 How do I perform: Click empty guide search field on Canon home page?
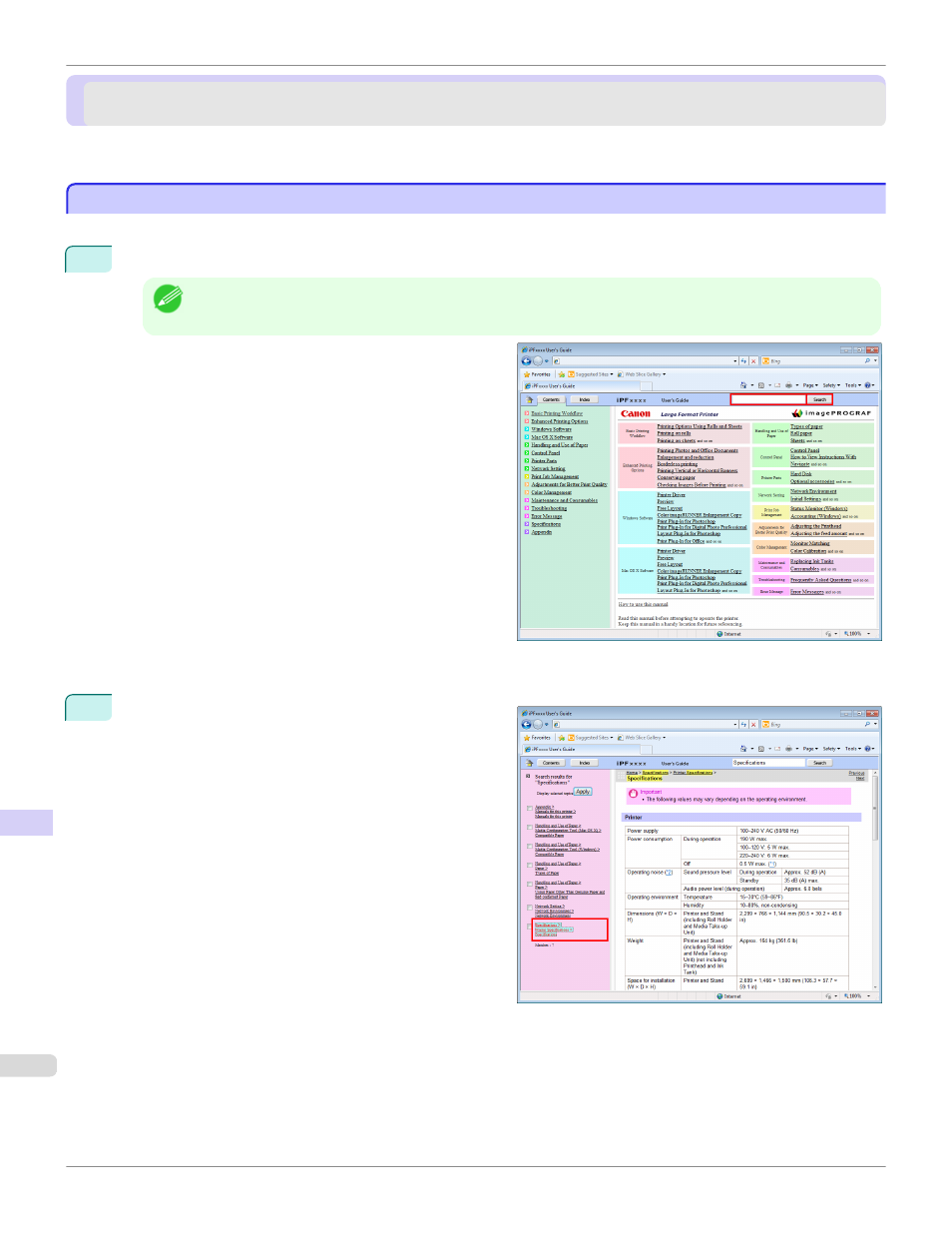(x=768, y=399)
